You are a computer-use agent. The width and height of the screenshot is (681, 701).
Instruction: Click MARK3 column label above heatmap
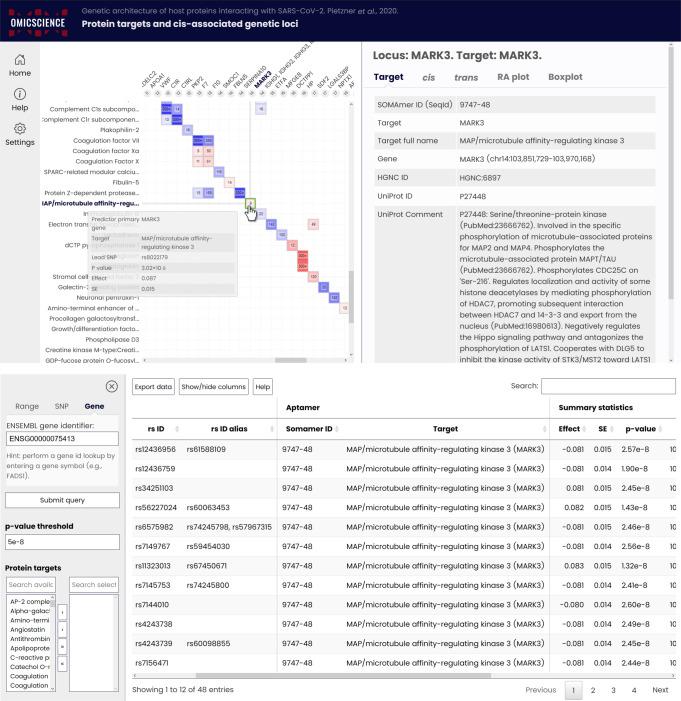tap(262, 80)
